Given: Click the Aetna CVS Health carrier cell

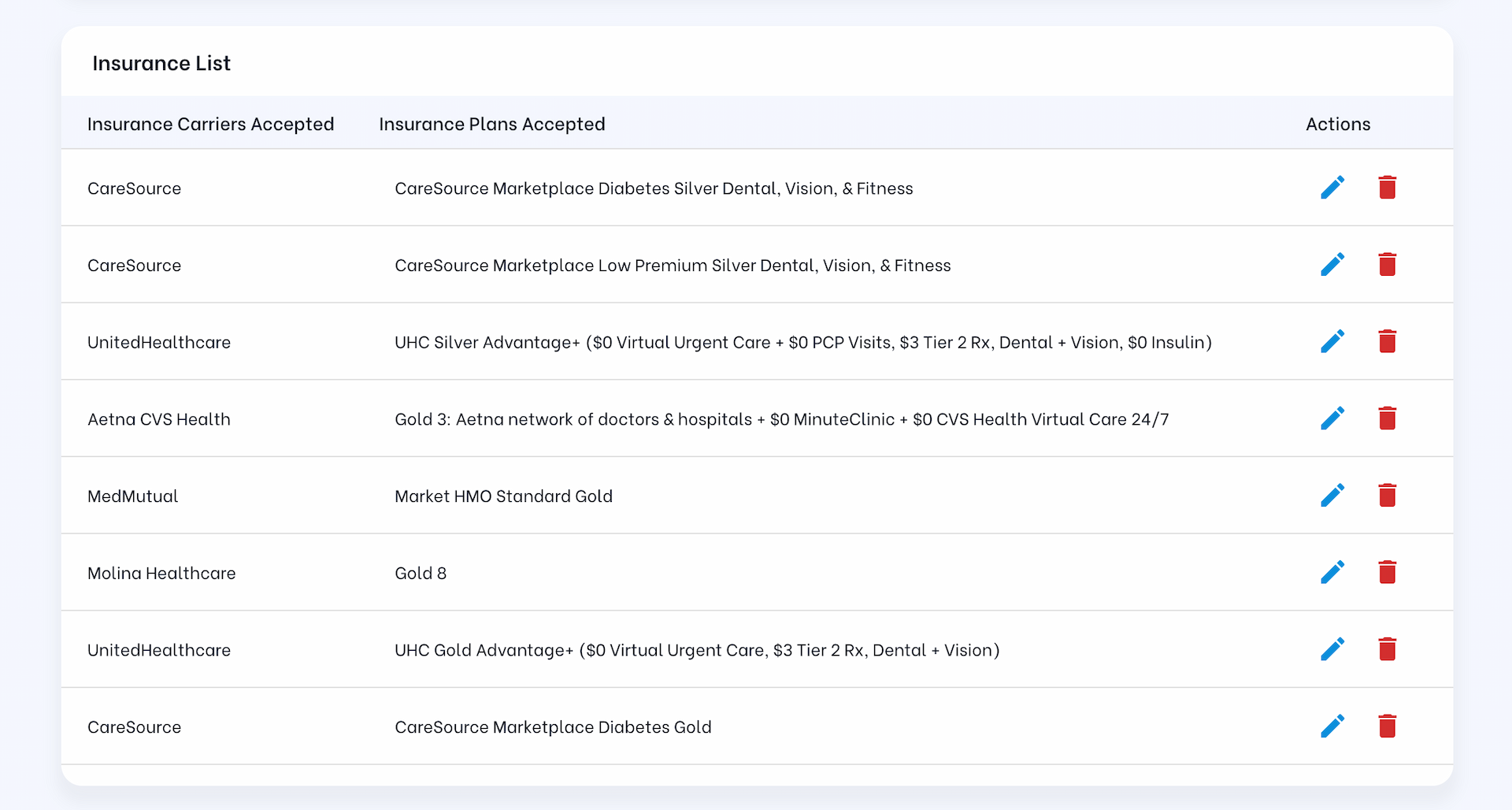Looking at the screenshot, I should 159,419.
